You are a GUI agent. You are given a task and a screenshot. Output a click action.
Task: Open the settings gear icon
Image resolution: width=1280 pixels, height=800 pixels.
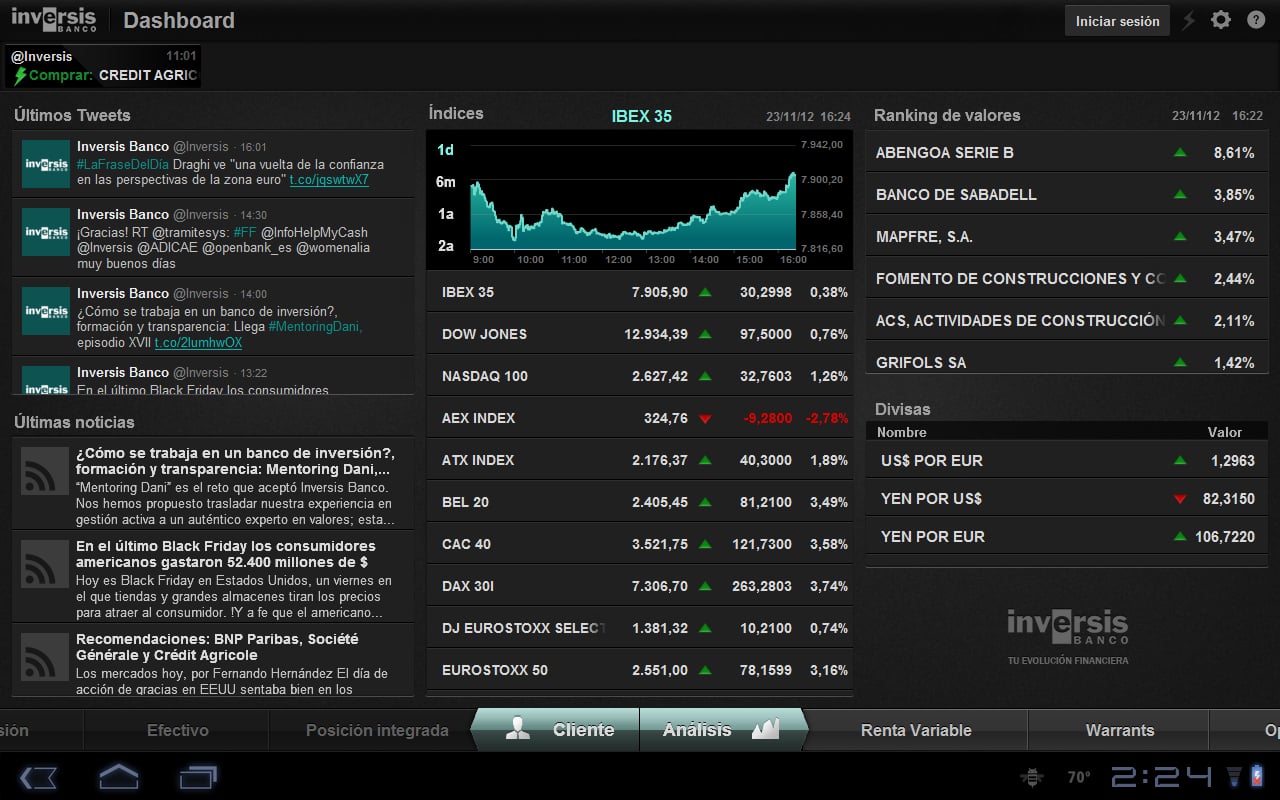pyautogui.click(x=1221, y=20)
